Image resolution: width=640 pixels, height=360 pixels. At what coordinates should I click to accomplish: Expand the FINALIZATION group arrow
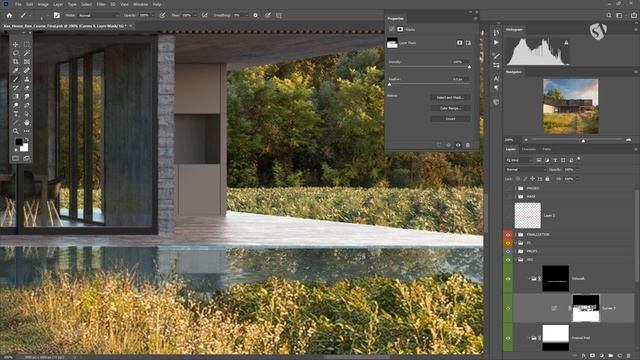point(516,235)
